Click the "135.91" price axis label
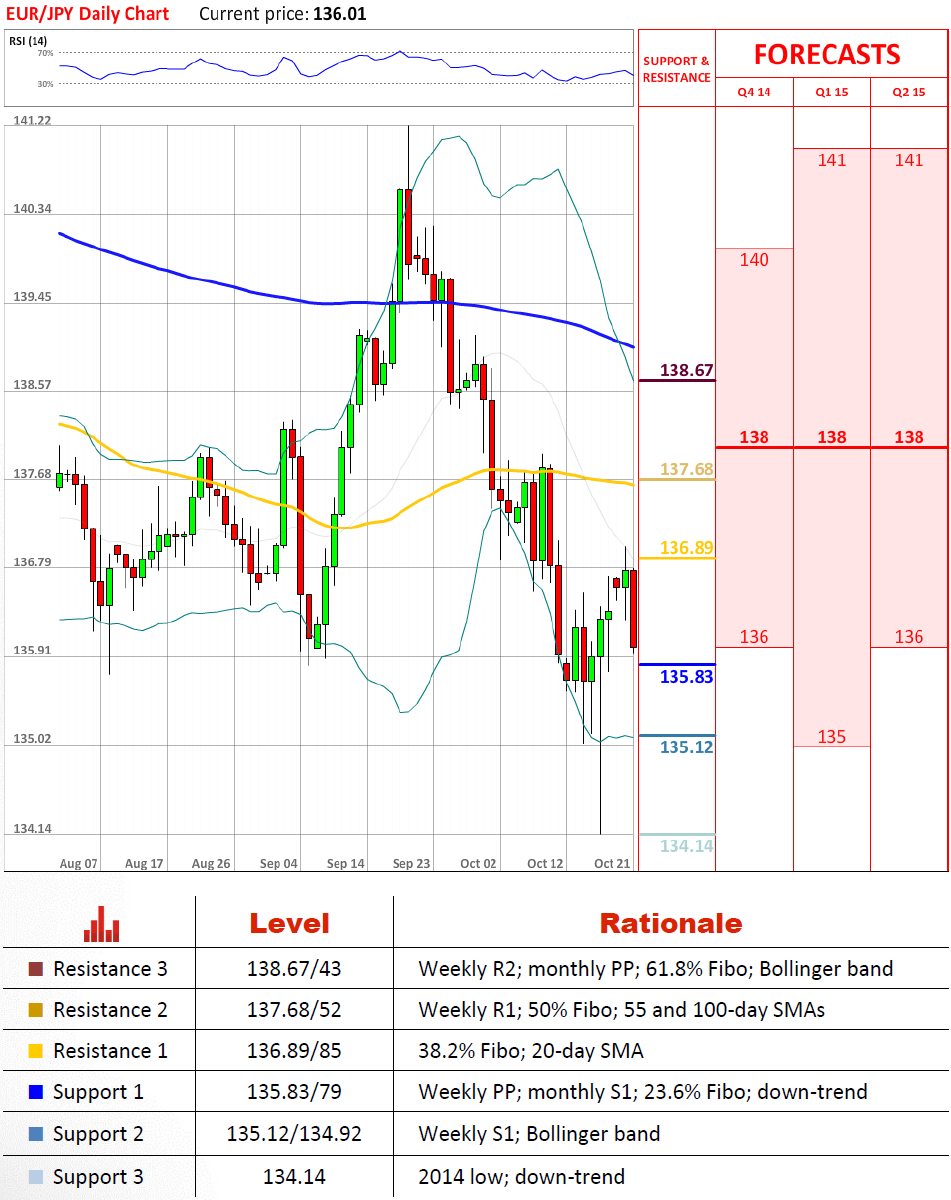This screenshot has width=951, height=1200. 32,651
